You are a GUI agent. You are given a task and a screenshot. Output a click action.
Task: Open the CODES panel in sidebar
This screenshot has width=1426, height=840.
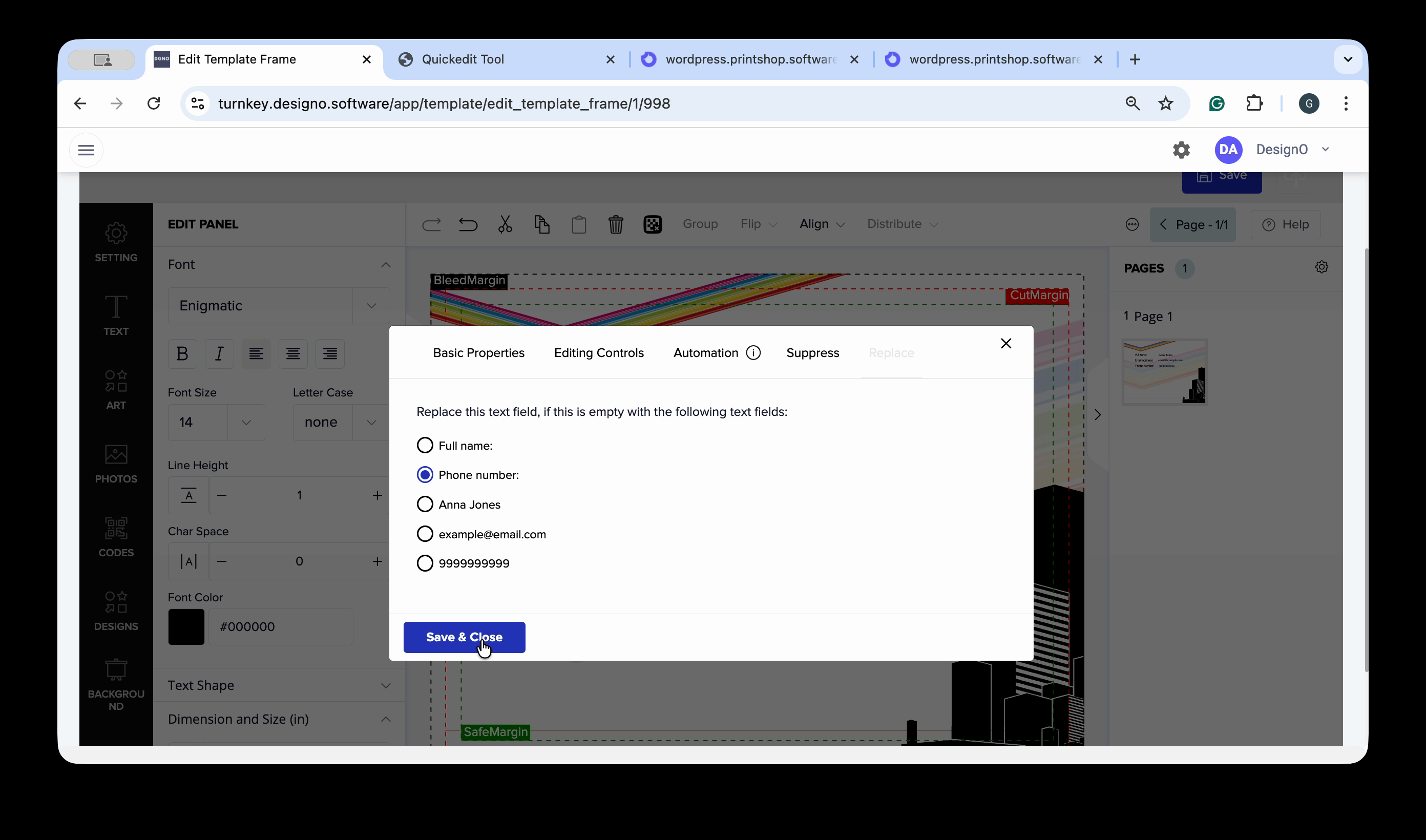(116, 537)
